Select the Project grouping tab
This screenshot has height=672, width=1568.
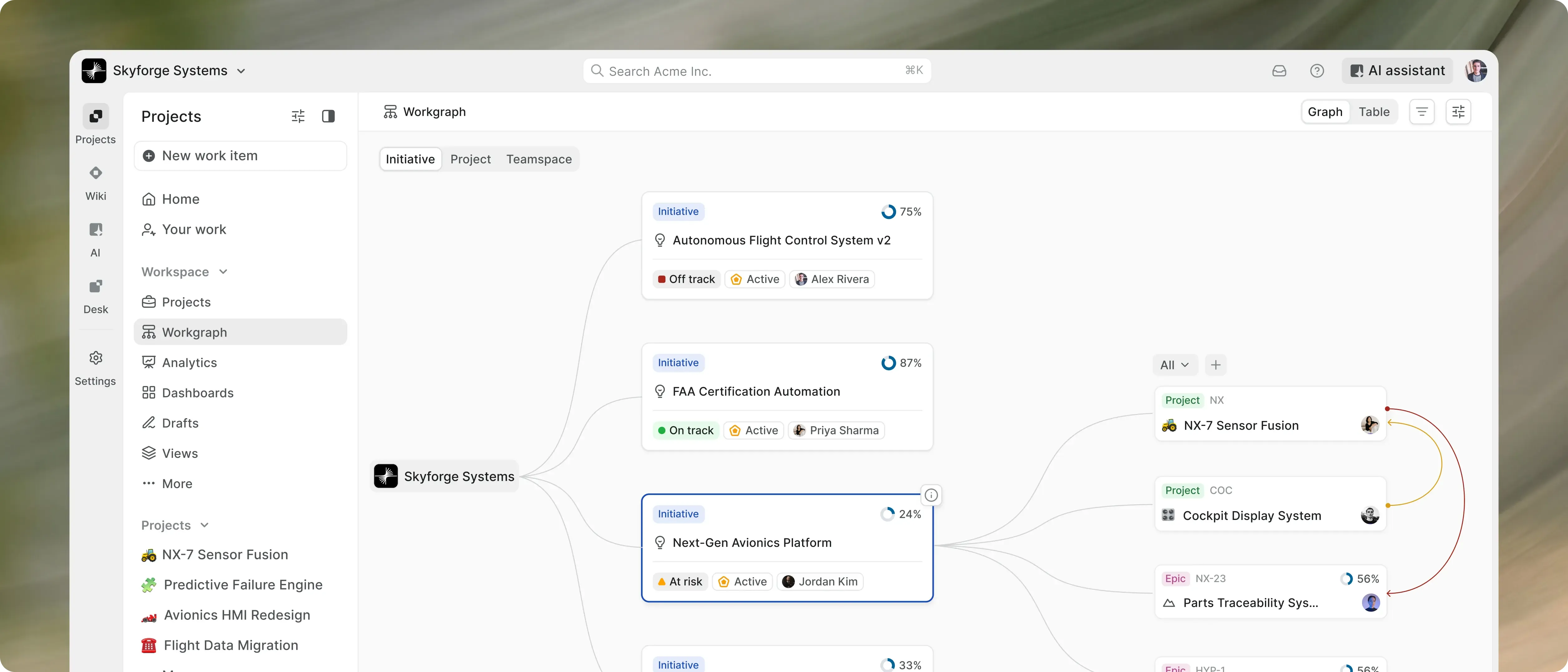(x=471, y=159)
